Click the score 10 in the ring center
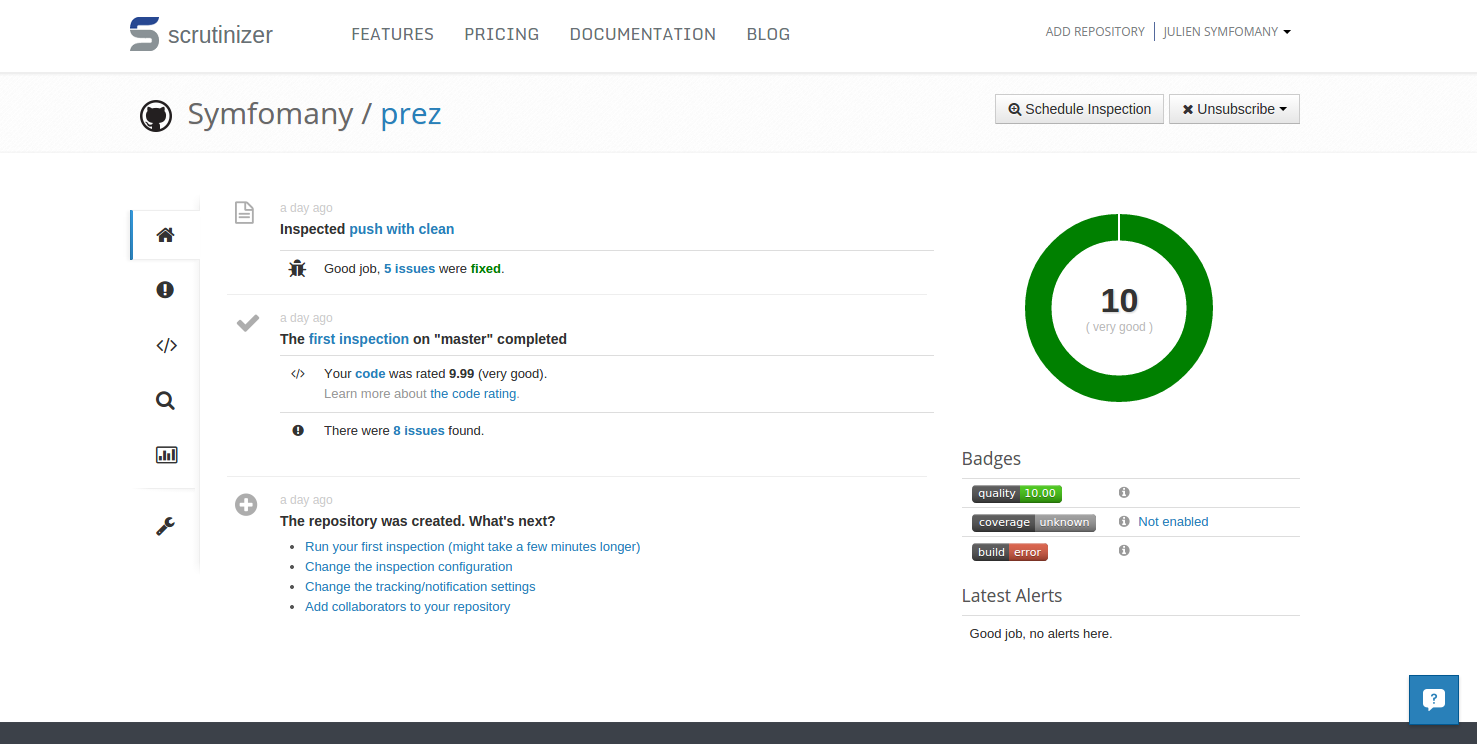Screen dimensions: 1477x744 [1119, 301]
